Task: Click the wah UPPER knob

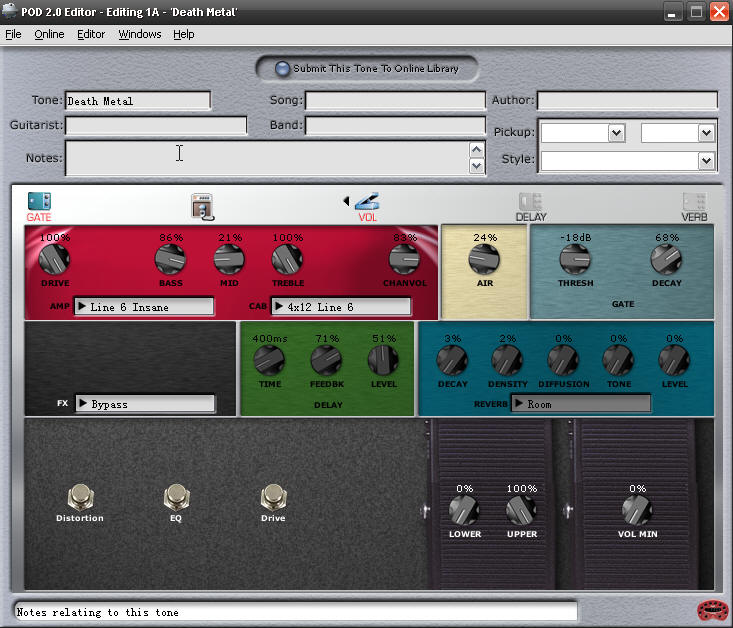Action: click(x=521, y=511)
